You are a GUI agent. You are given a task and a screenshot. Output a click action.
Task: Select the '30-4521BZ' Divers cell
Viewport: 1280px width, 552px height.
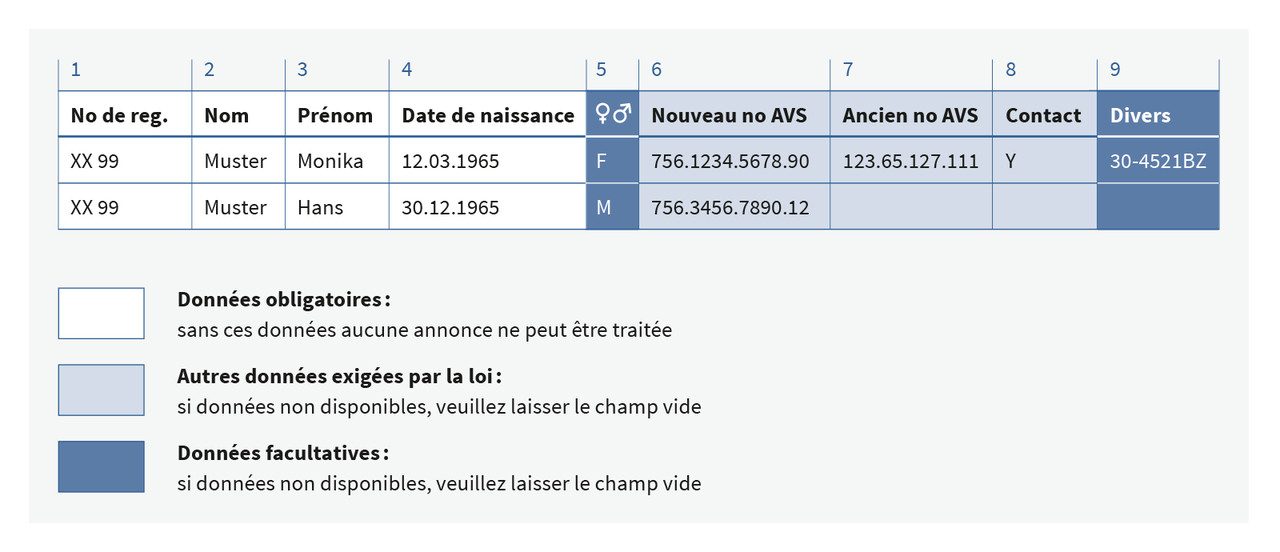click(1158, 161)
